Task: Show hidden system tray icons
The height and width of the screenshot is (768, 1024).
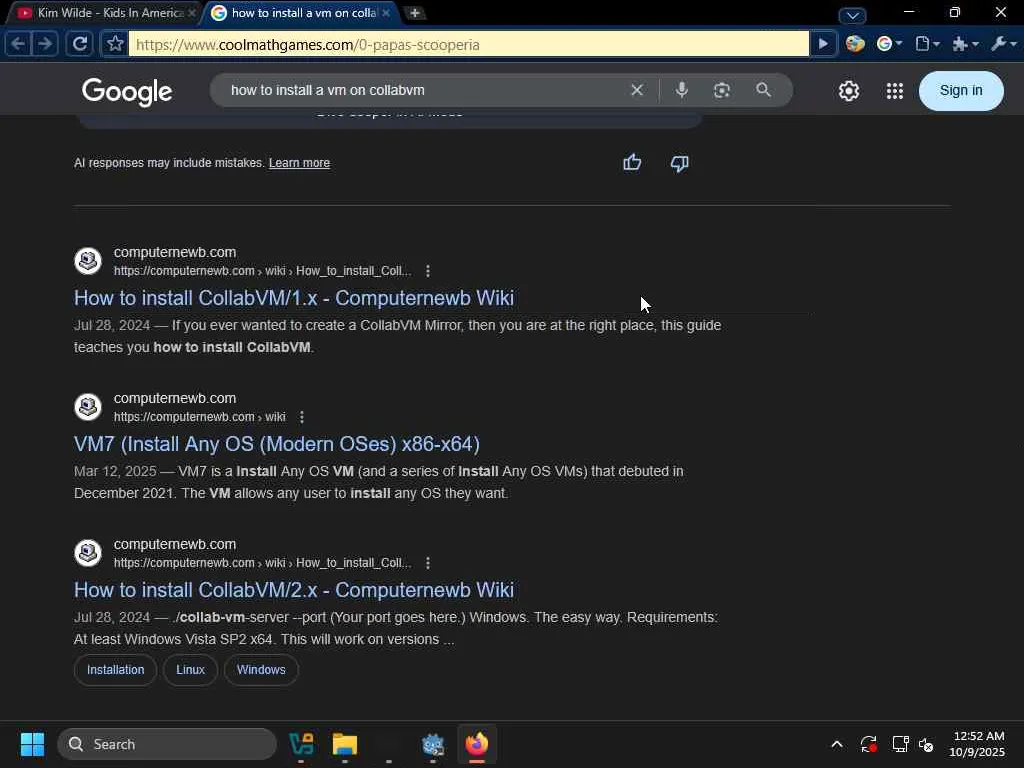Action: pyautogui.click(x=837, y=744)
